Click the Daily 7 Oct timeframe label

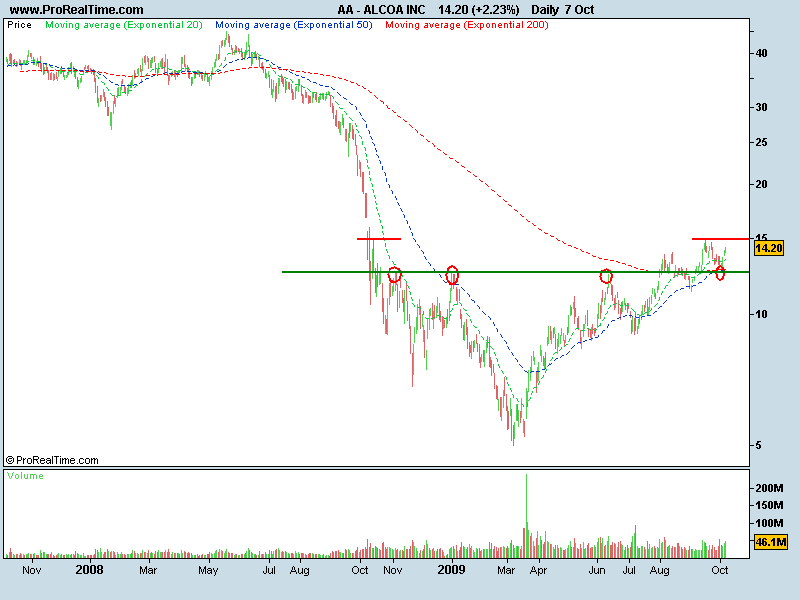(562, 10)
